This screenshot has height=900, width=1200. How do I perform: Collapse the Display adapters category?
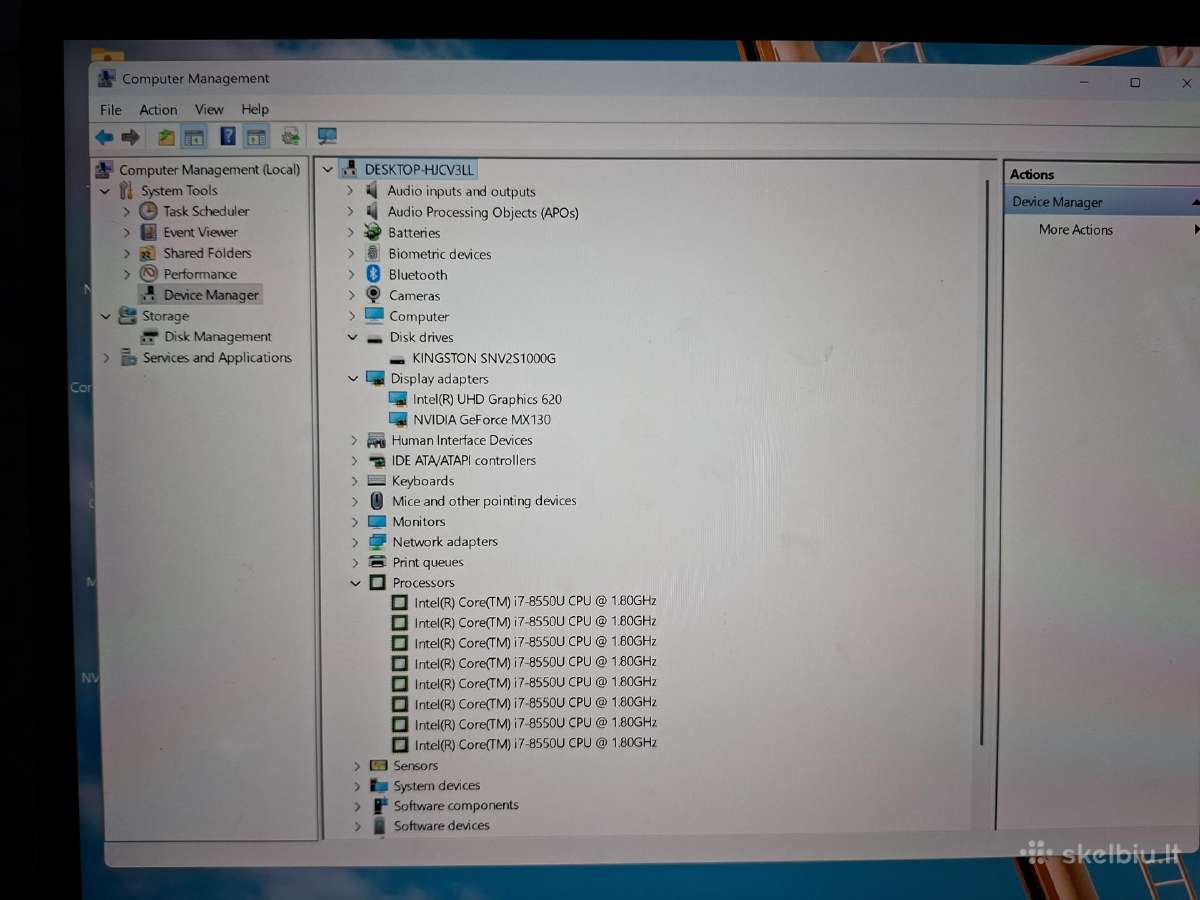pyautogui.click(x=352, y=379)
